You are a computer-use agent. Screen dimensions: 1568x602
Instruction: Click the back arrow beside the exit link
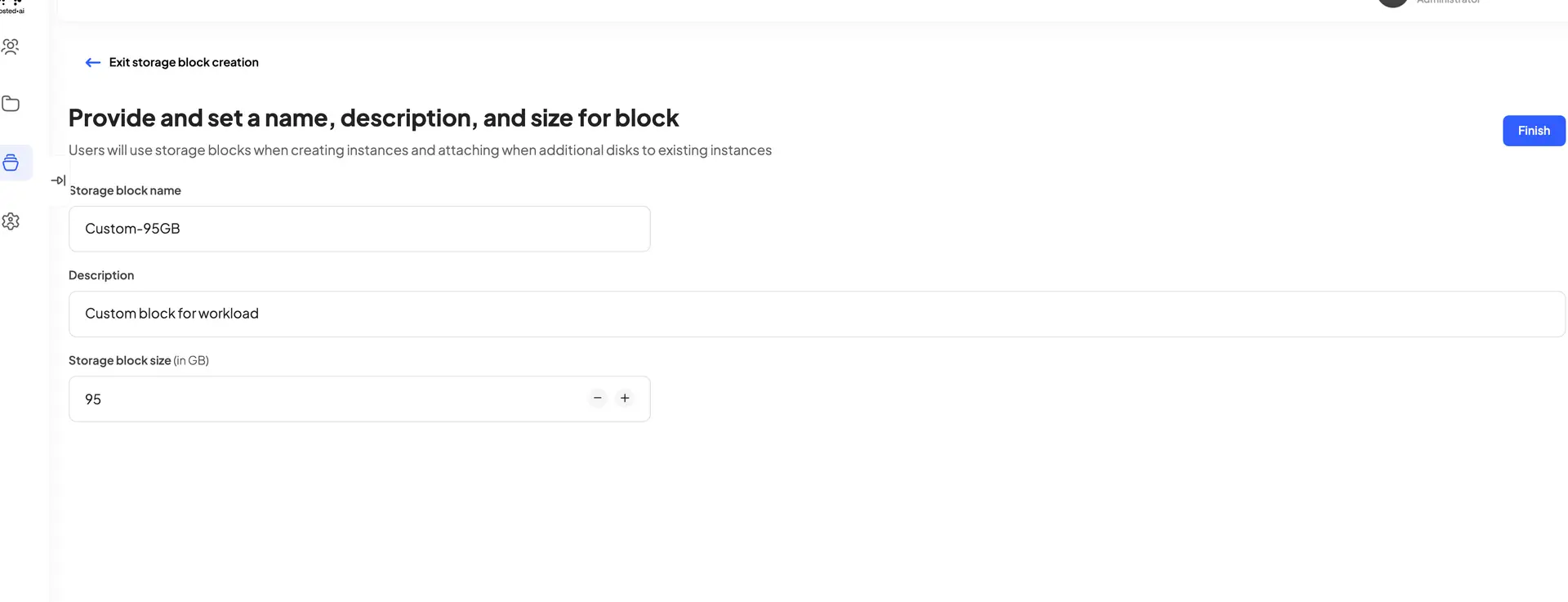[92, 62]
